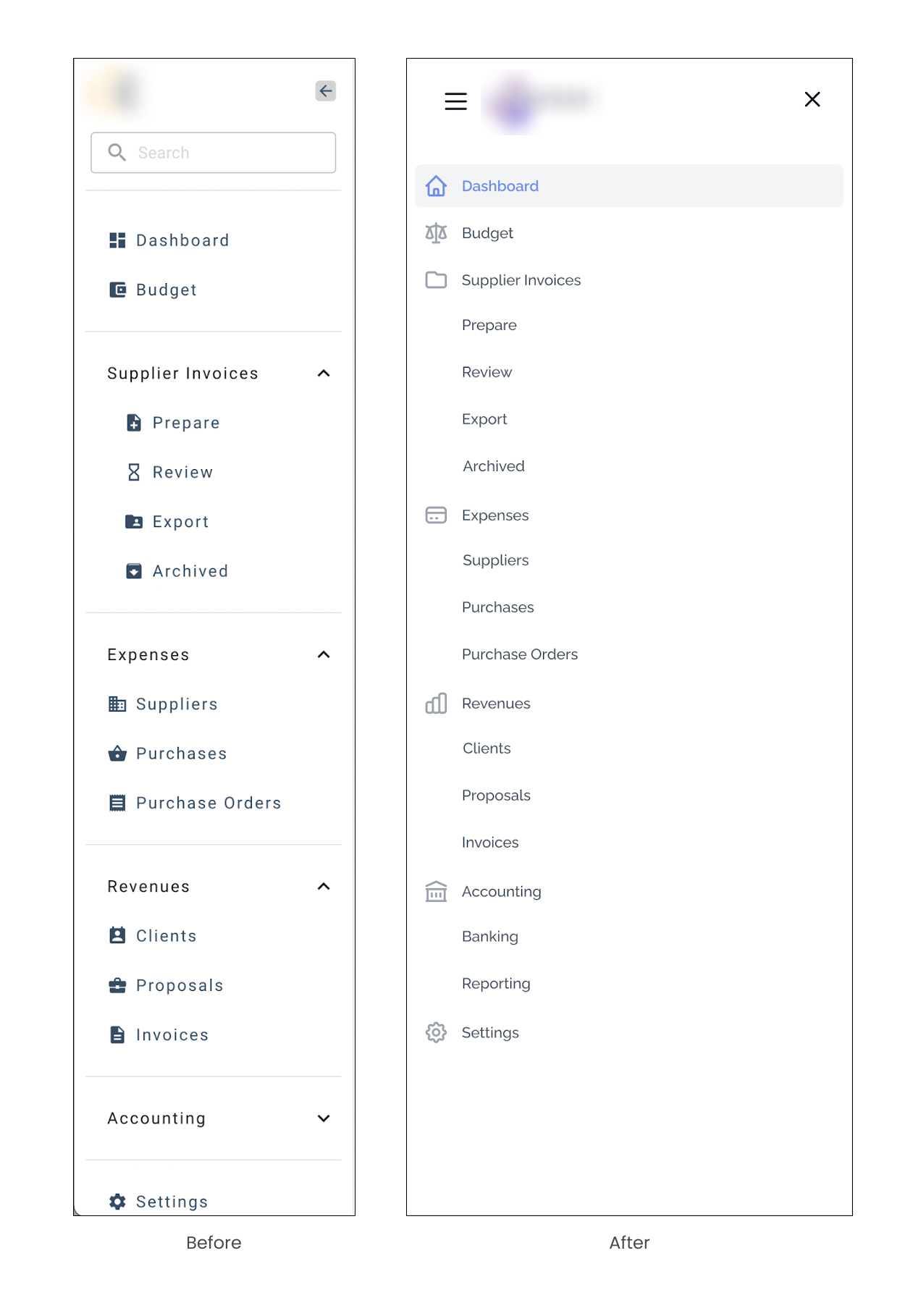Collapse the Expenses section chevron

tap(324, 655)
